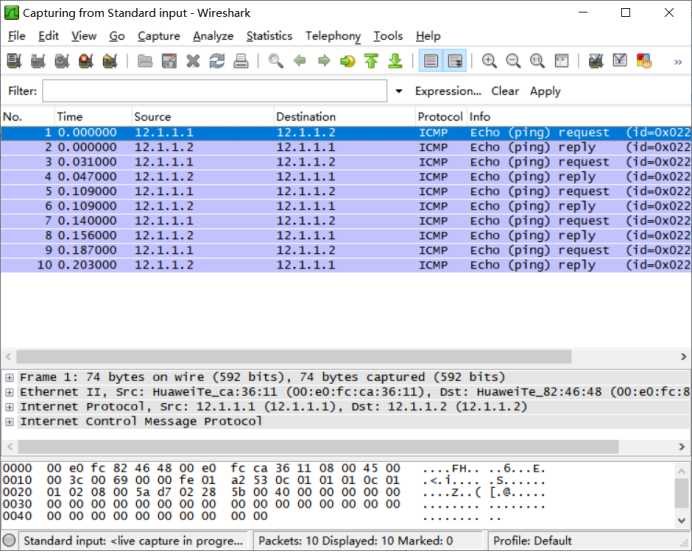
Task: Open a capture file folder icon
Action: (x=145, y=61)
